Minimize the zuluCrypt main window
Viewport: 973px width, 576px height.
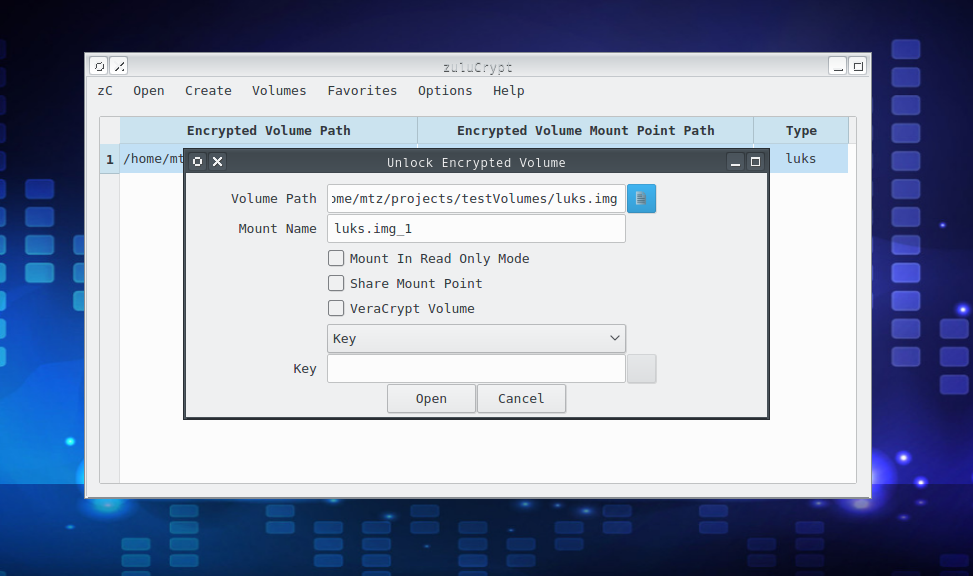tap(838, 66)
